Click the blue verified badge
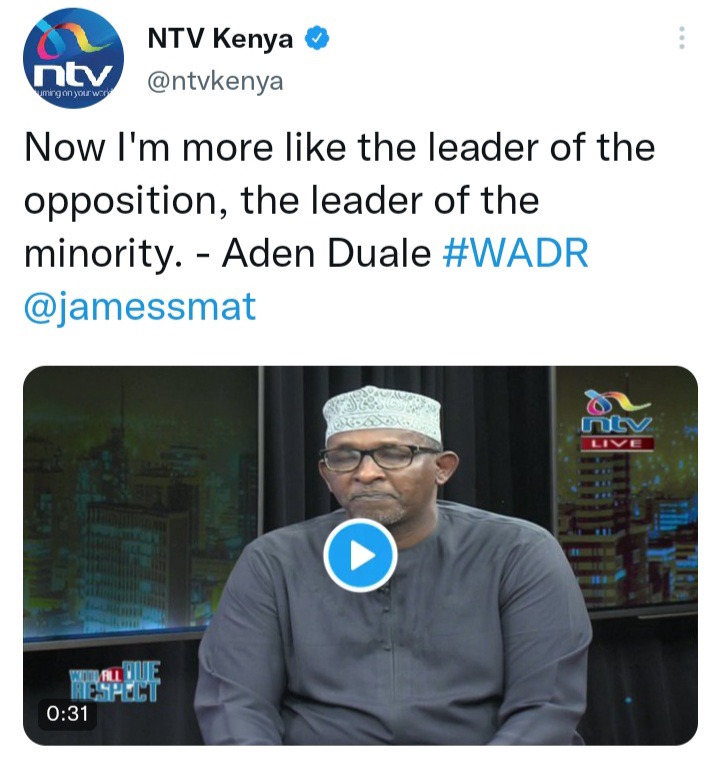Screen dimensions: 720x757 [x=317, y=39]
